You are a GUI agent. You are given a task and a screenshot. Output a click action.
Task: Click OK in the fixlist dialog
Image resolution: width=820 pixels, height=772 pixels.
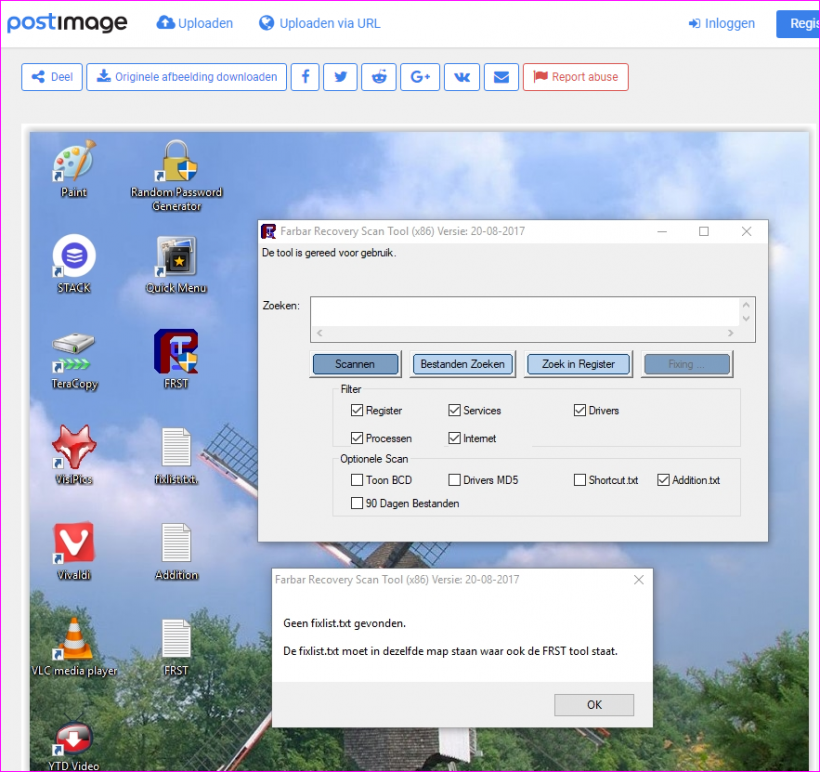point(594,705)
